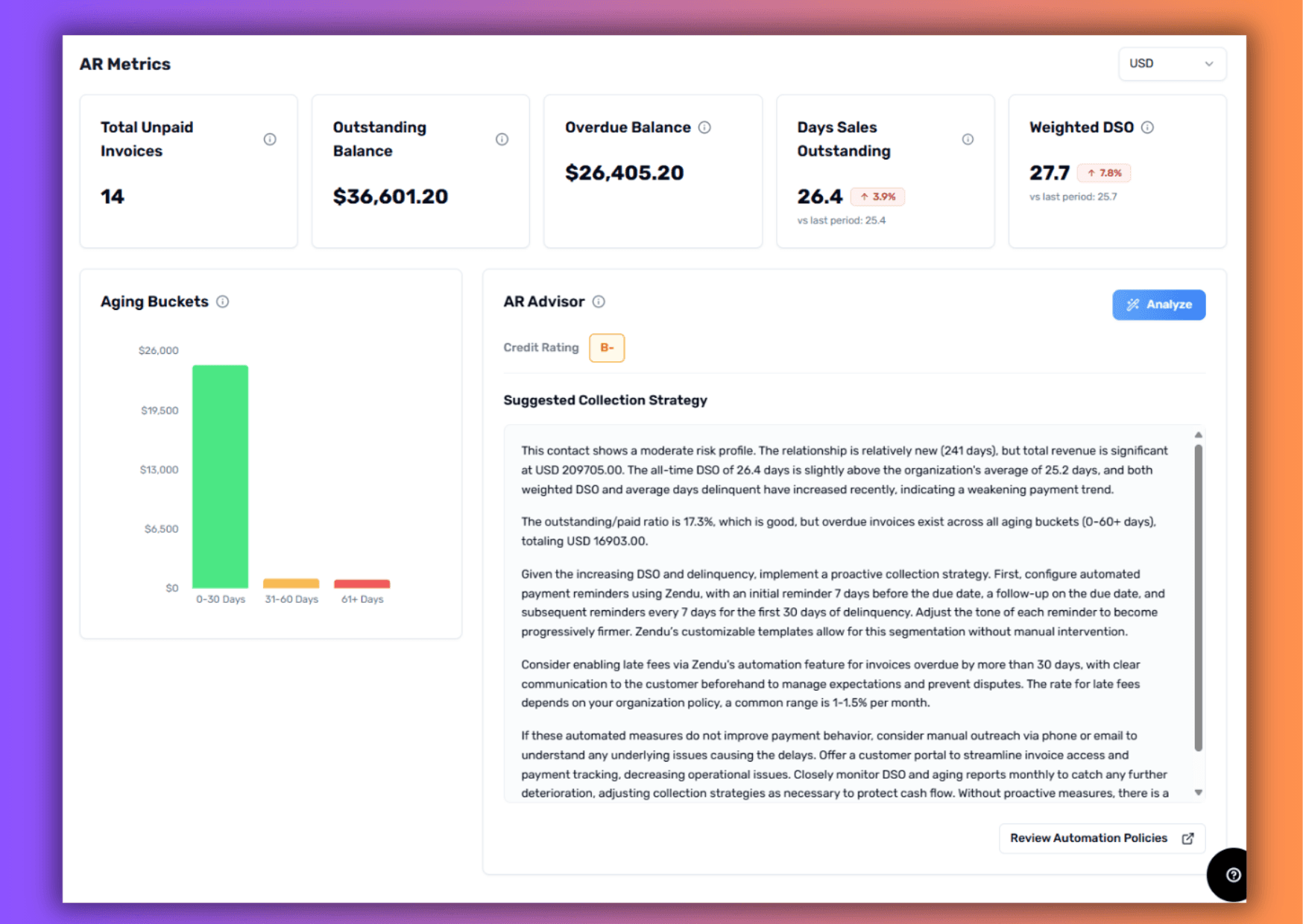Viewport: 1303px width, 924px height.
Task: Open the help widget in bottom corner
Action: coord(1232,875)
